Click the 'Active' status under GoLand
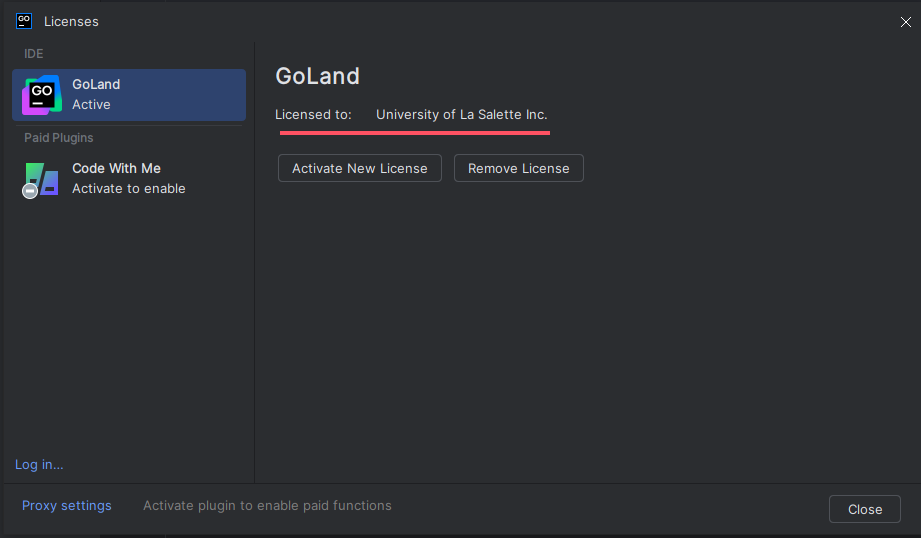 coord(91,105)
